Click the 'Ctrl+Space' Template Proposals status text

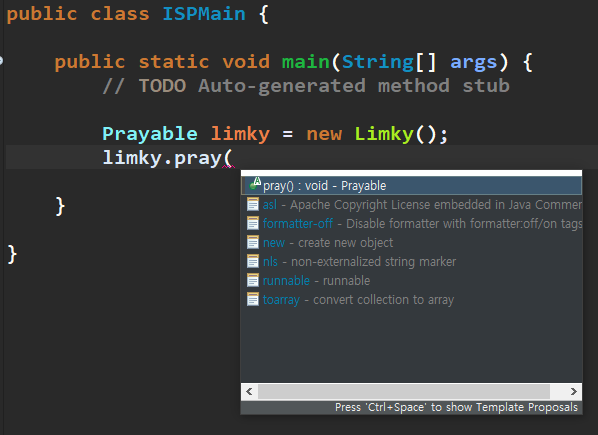coord(456,407)
